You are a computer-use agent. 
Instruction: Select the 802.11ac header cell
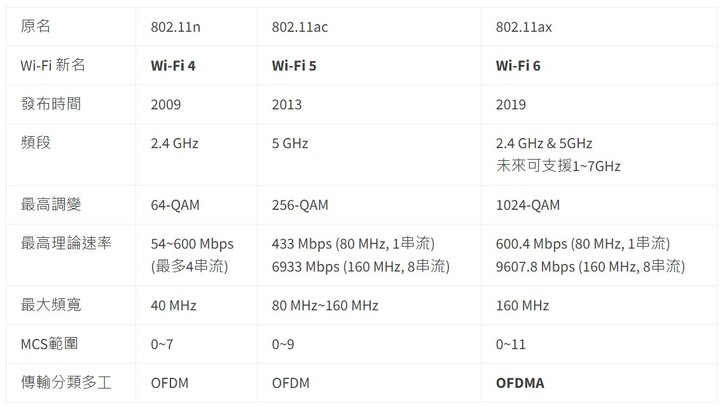[369, 27]
